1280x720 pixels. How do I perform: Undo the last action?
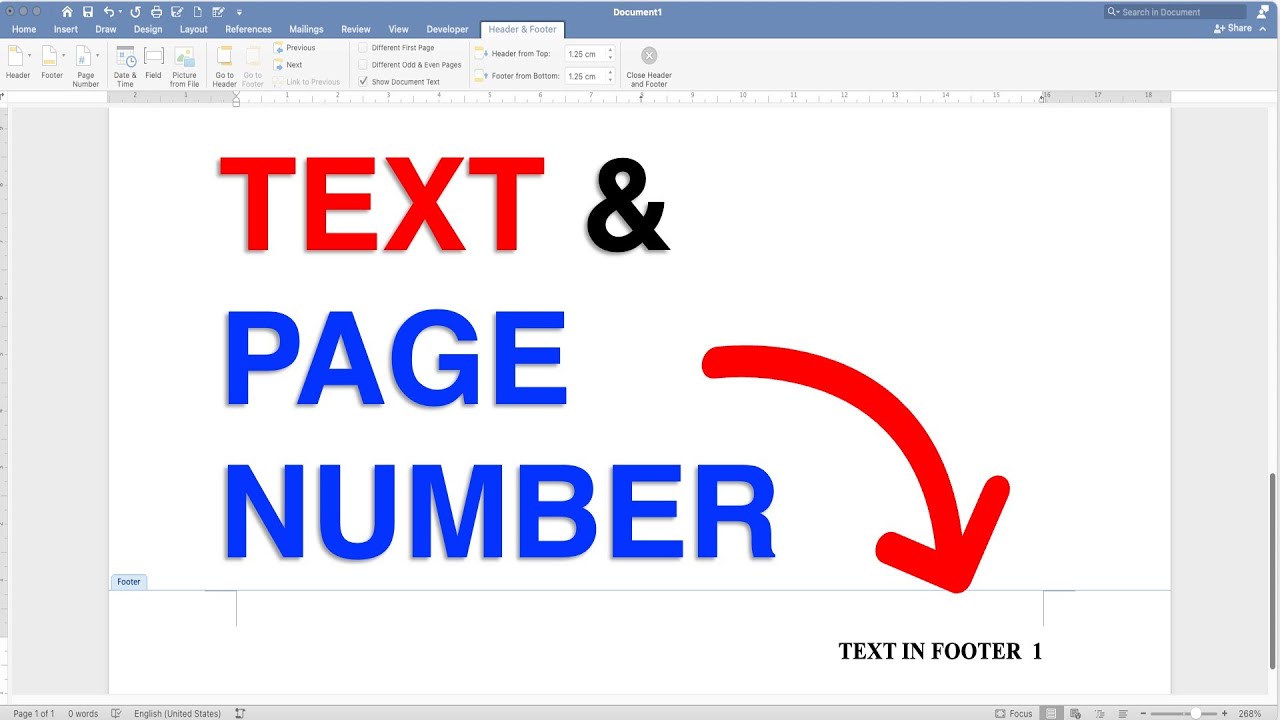(x=108, y=12)
